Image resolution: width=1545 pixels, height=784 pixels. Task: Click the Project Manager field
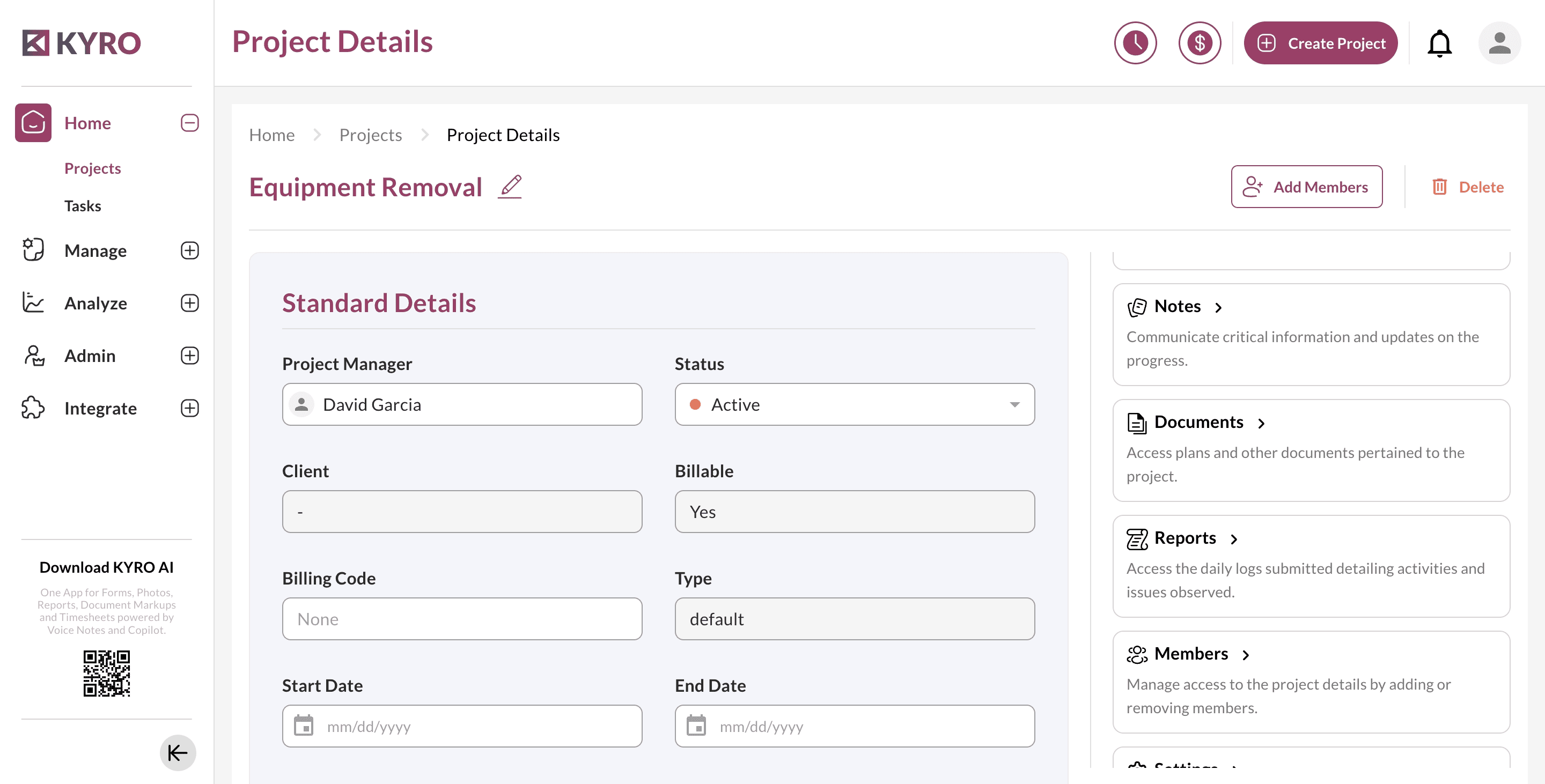point(462,404)
